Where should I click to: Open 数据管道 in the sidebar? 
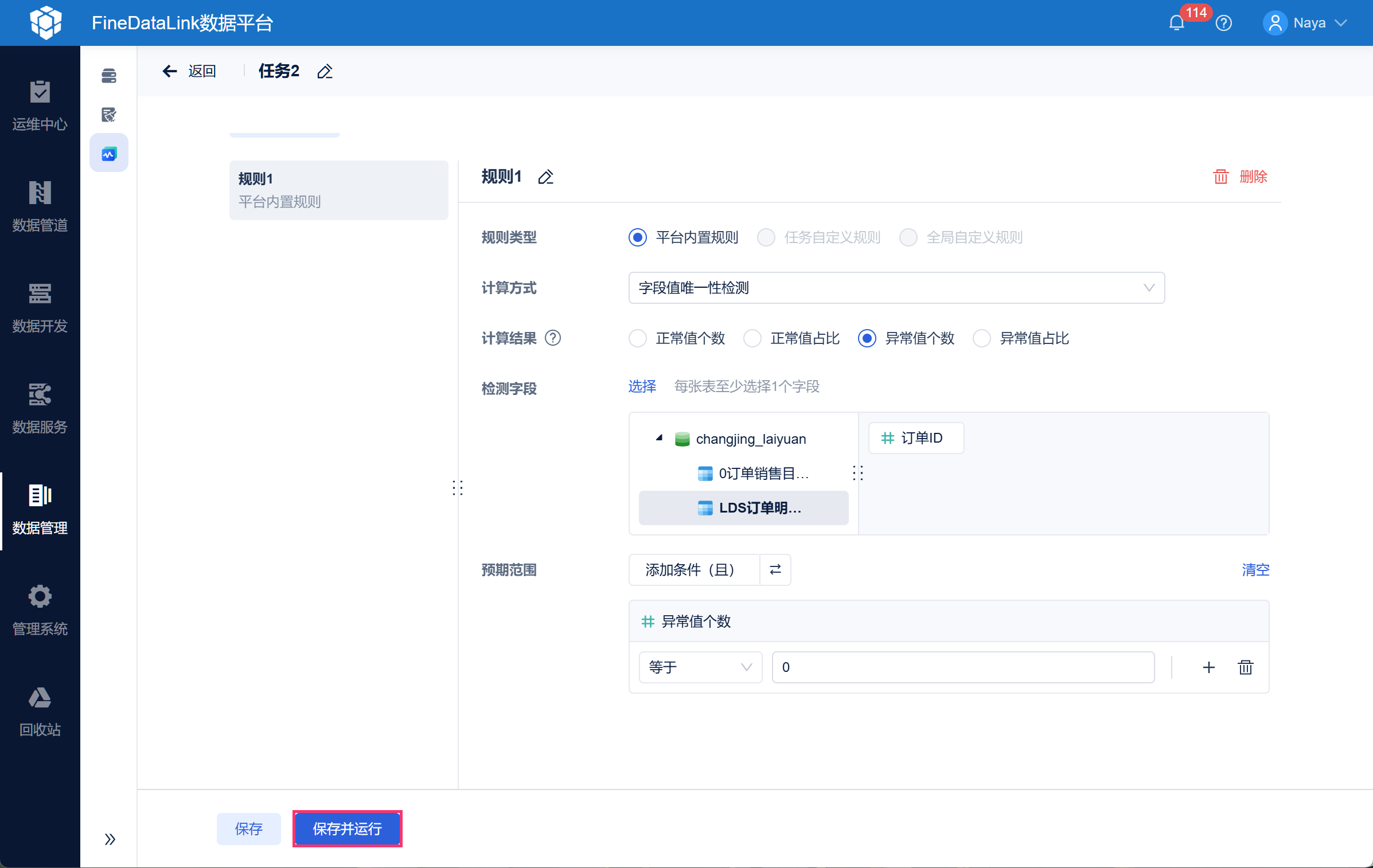coord(40,207)
